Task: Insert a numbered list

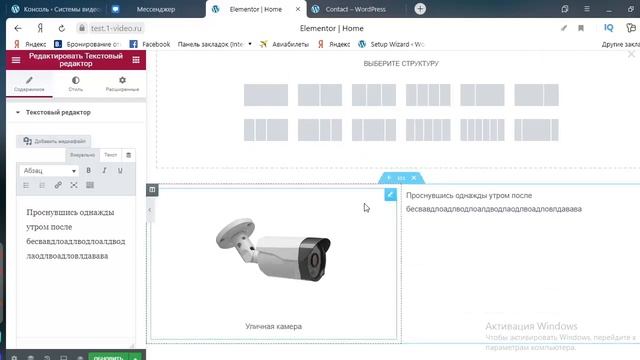Action: click(42, 185)
